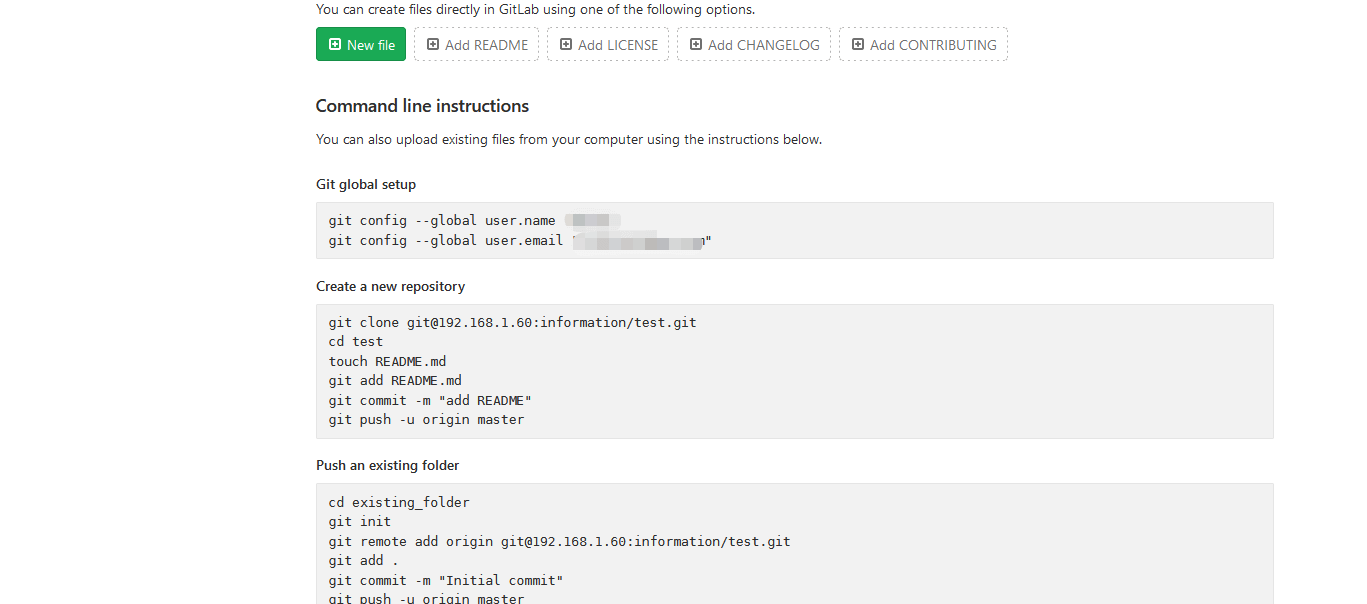Click the Create a new repository heading
Screen dimensions: 1367x604
coord(390,286)
